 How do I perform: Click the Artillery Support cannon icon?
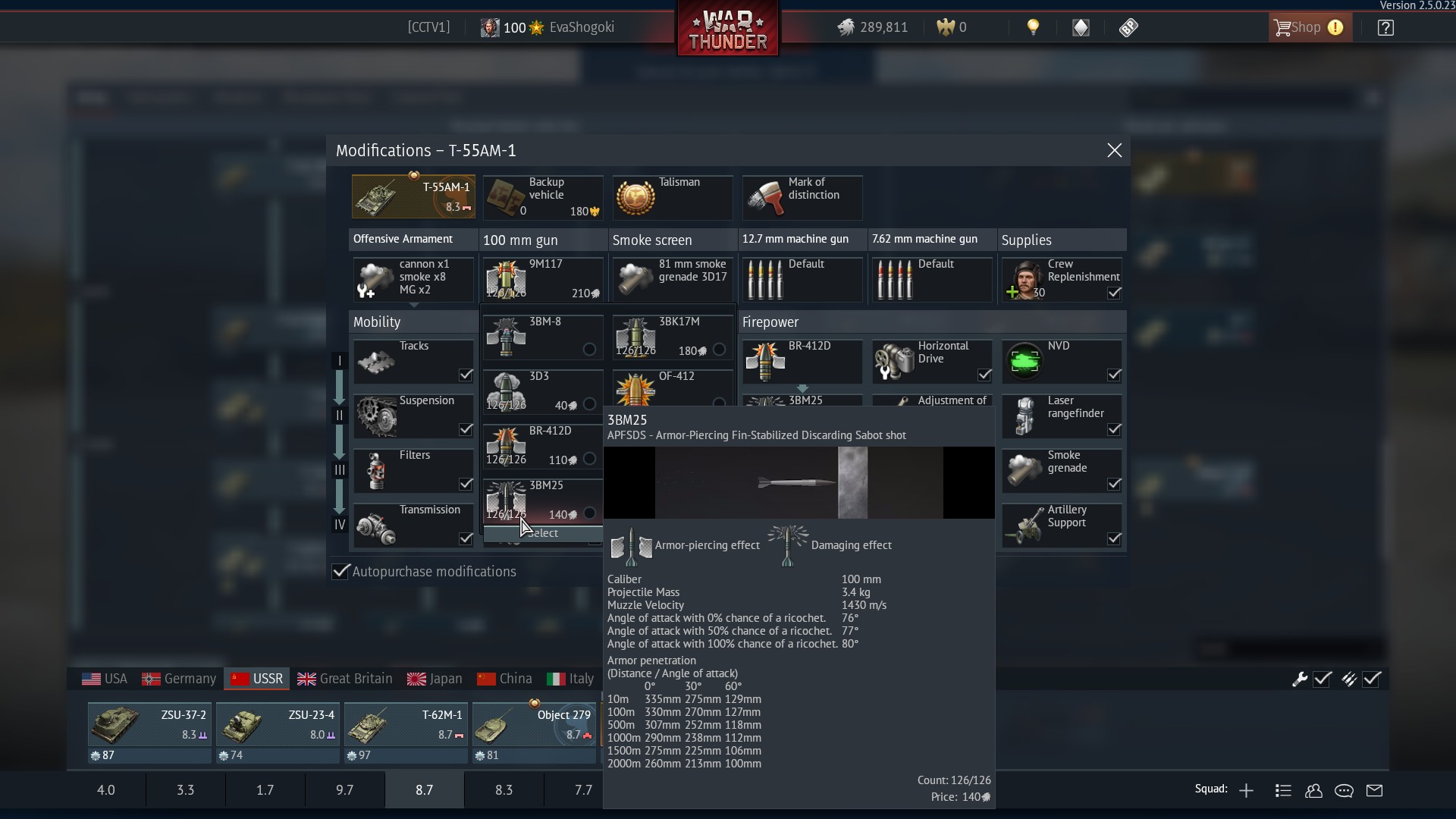pos(1025,526)
